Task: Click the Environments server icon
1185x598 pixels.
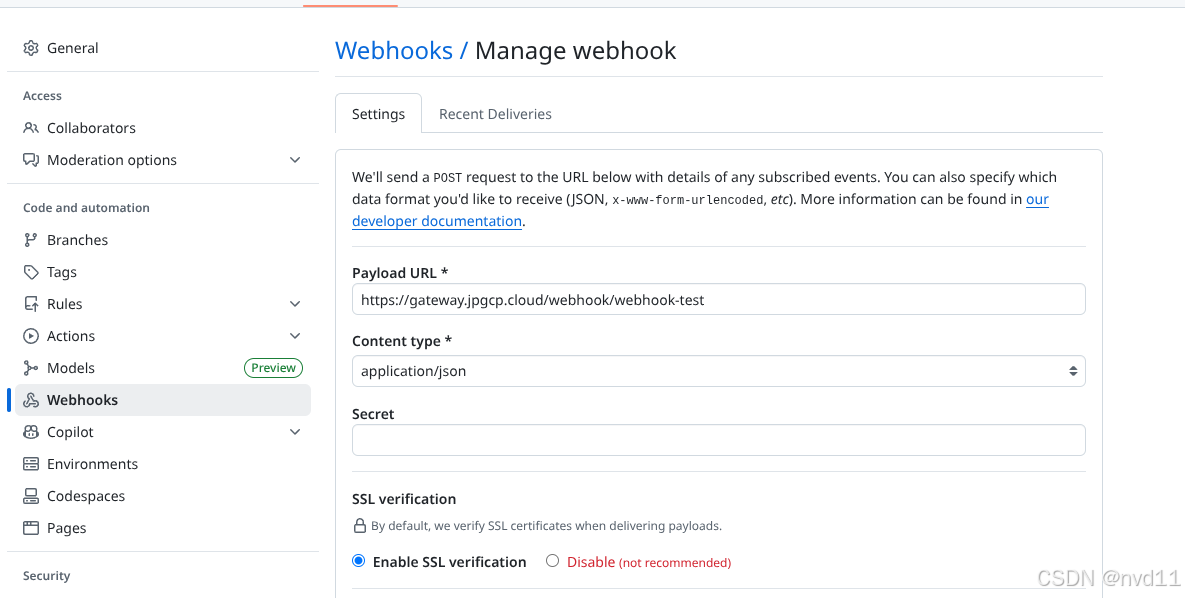Action: coord(31,464)
